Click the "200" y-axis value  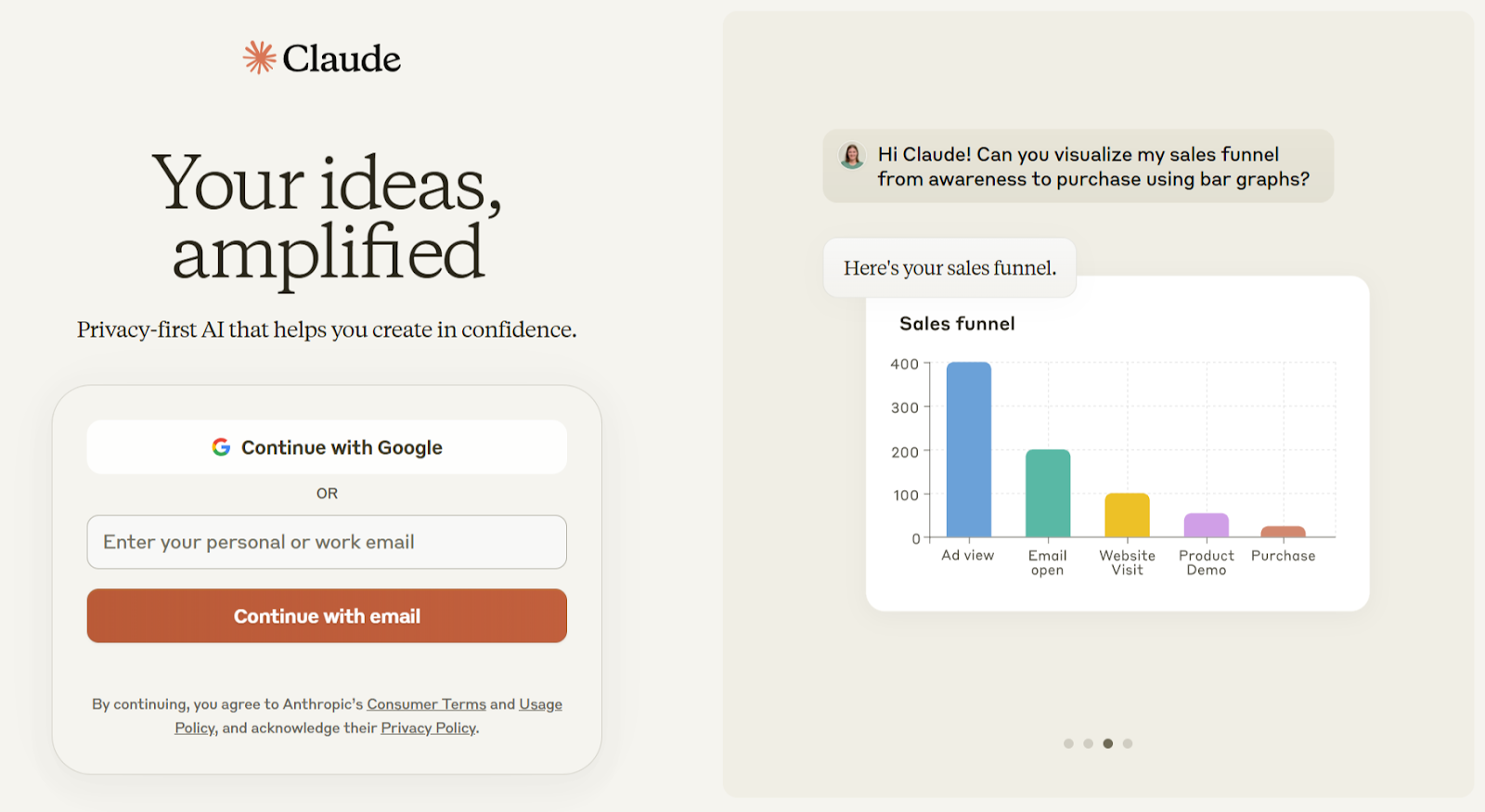[x=905, y=452]
